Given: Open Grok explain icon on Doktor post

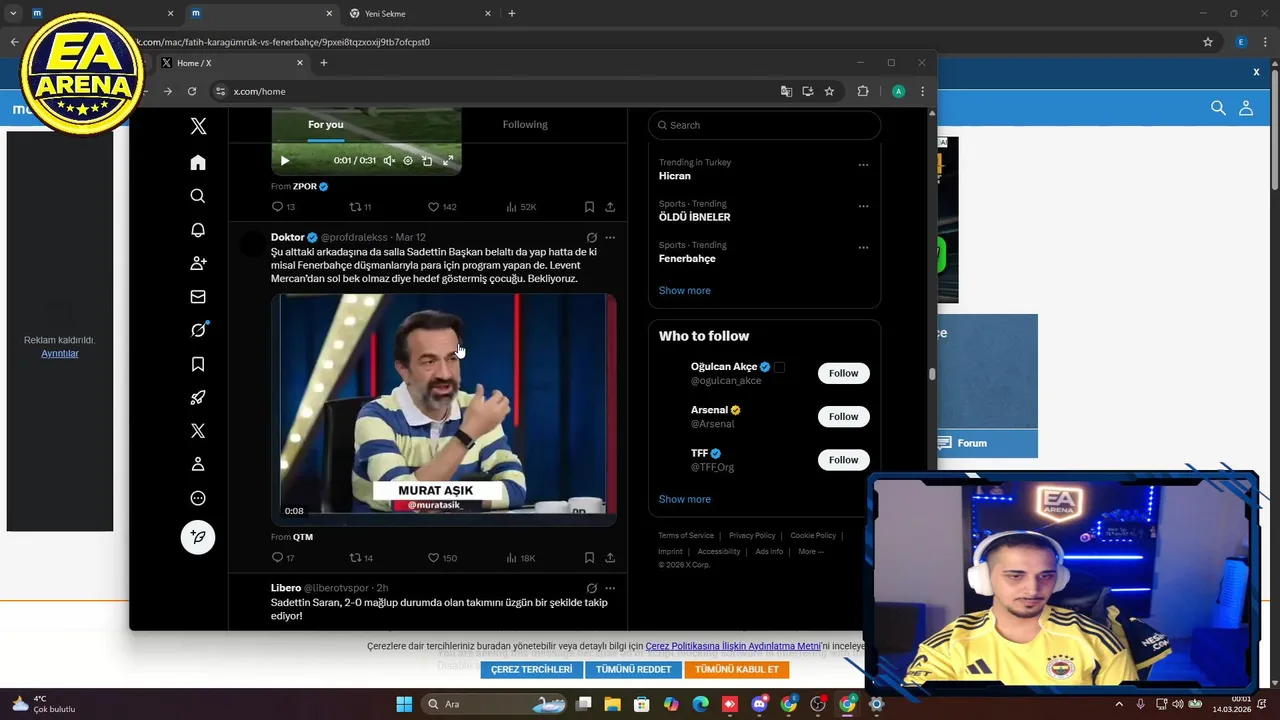Looking at the screenshot, I should pyautogui.click(x=592, y=238).
